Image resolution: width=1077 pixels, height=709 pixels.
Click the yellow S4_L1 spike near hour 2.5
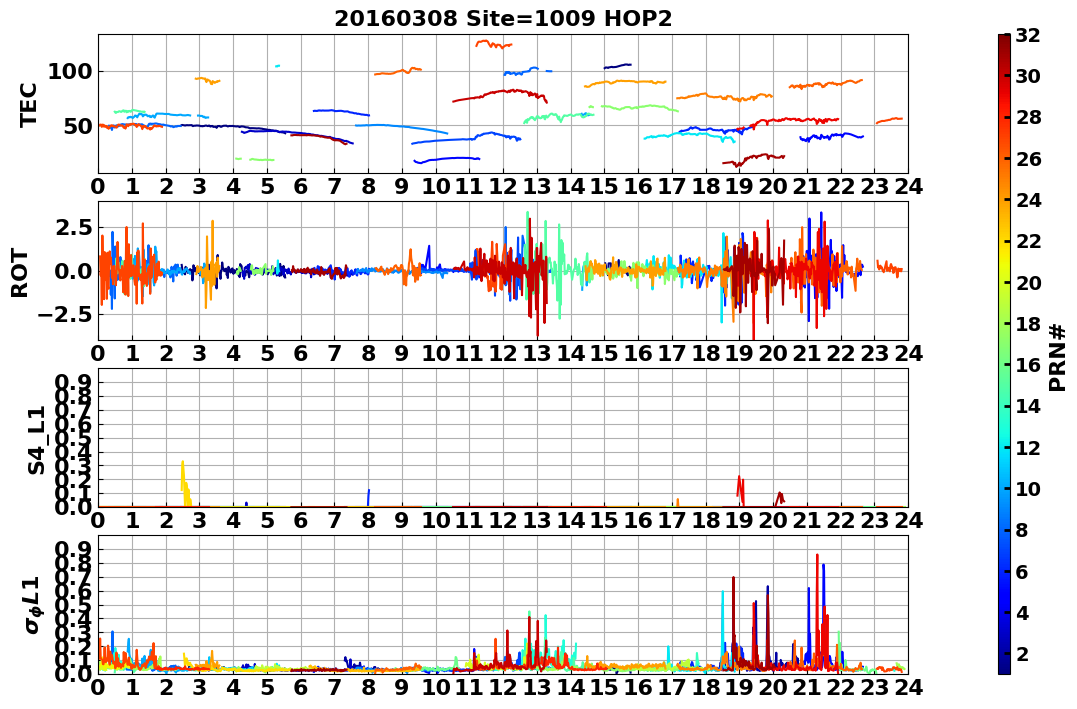tap(185, 483)
